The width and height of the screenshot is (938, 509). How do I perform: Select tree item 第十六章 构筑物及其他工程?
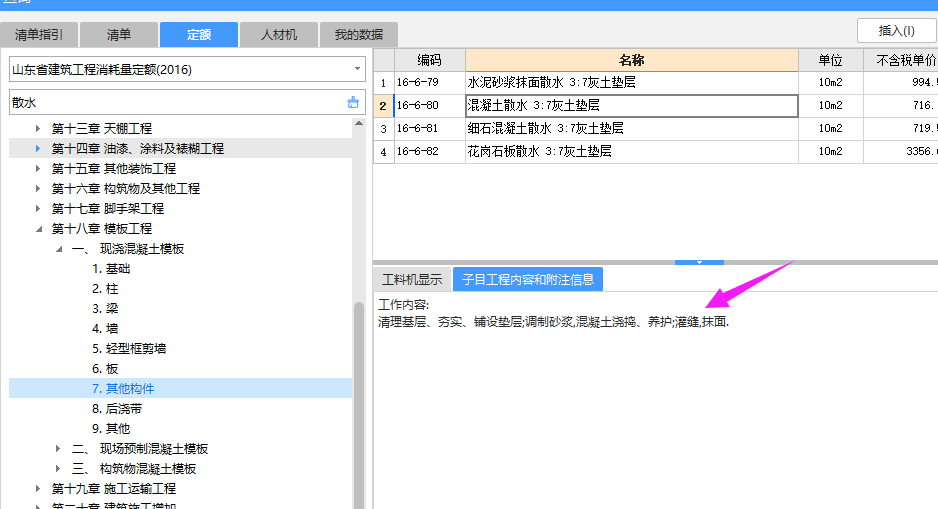(x=126, y=188)
